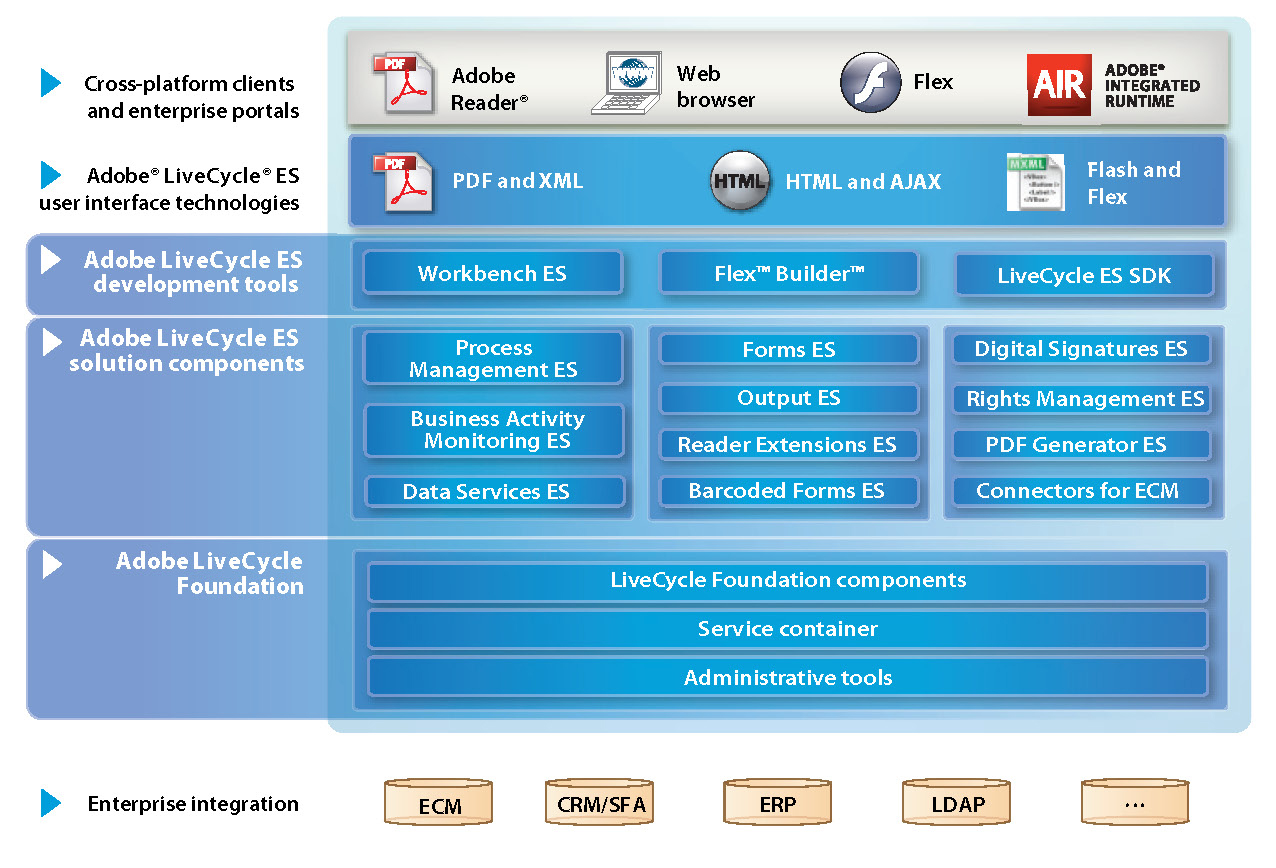Screen dimensions: 1276x868
Task: Select the Workbench ES box
Action: click(x=492, y=273)
